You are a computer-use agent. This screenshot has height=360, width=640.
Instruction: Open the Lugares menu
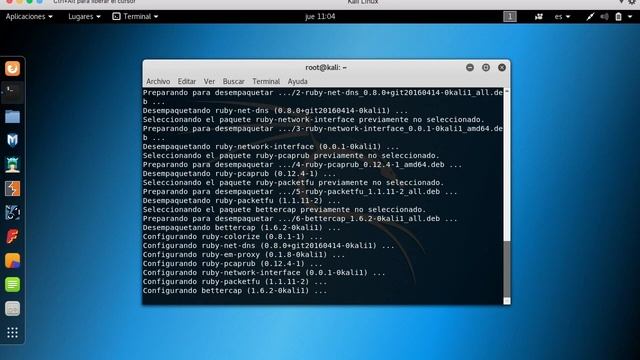click(84, 16)
